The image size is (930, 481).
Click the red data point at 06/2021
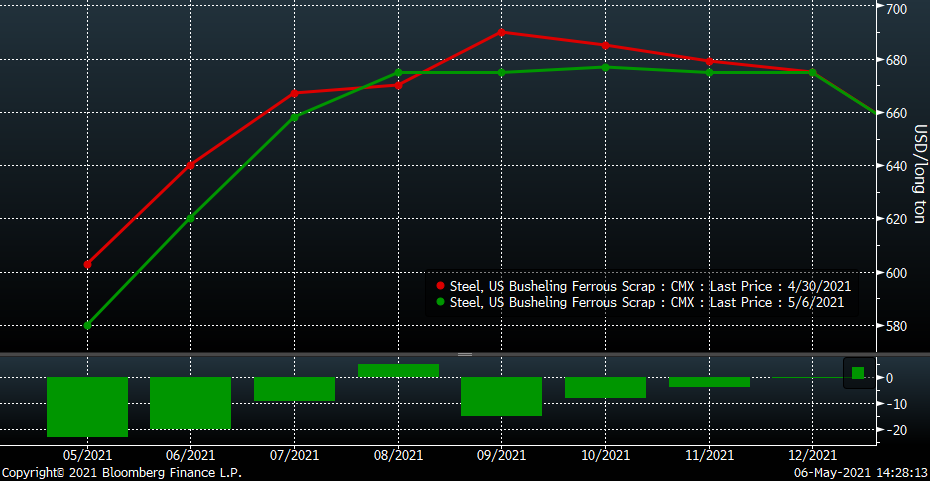pos(191,165)
